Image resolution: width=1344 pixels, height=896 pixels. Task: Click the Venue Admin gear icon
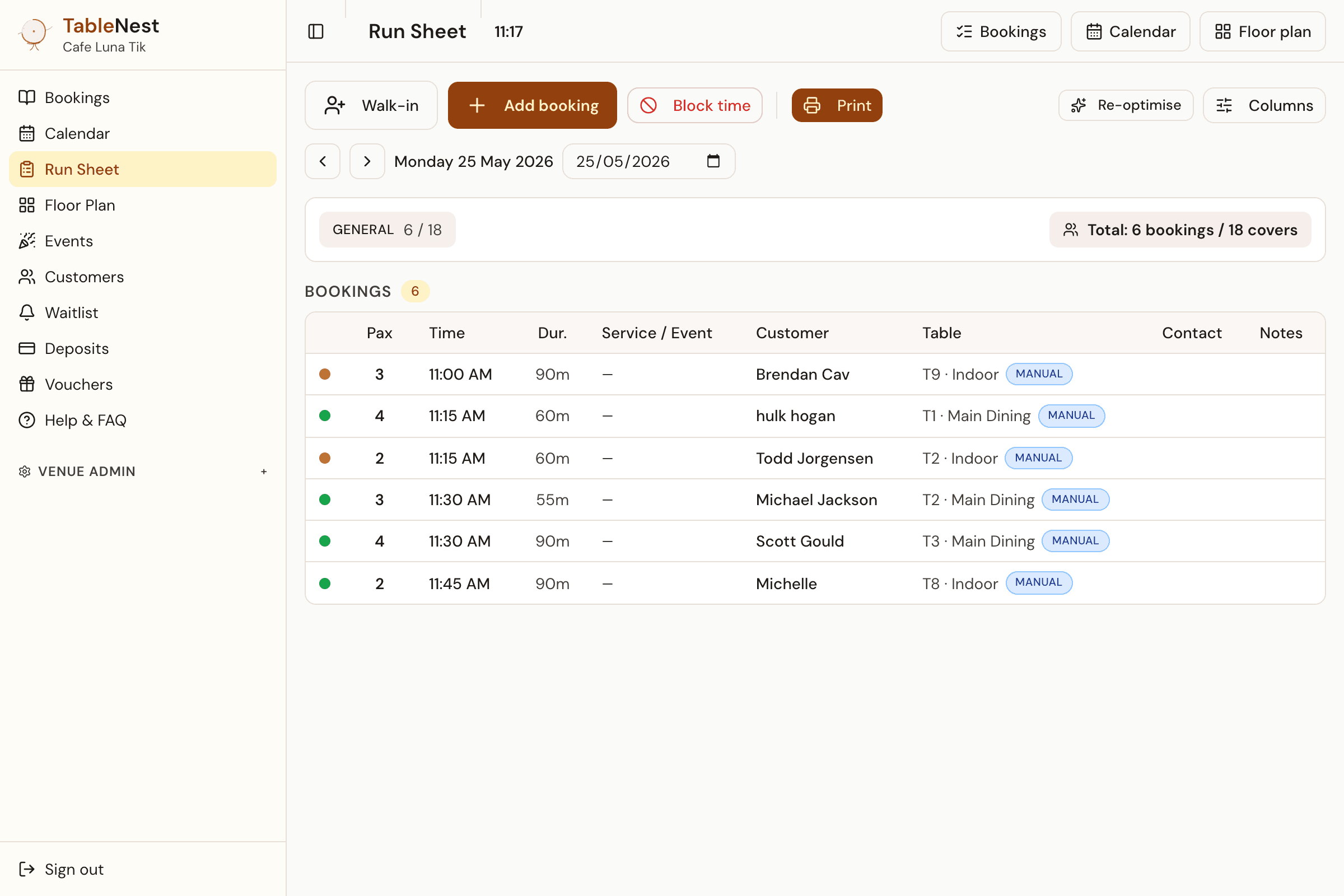[x=25, y=472]
